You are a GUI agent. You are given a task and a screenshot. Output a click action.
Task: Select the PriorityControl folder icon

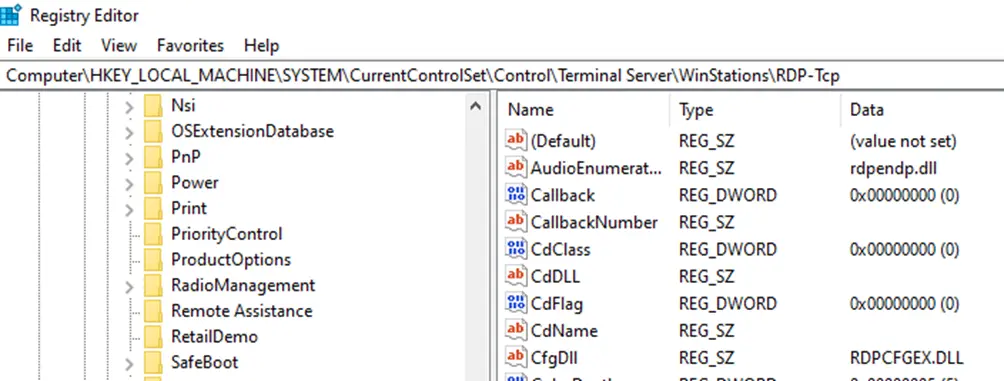coord(154,234)
